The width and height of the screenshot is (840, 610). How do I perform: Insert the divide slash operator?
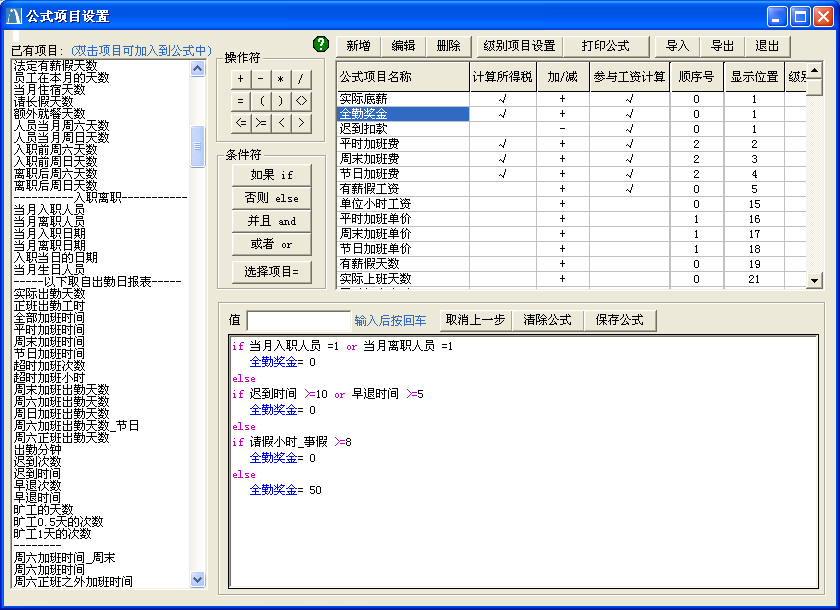301,78
